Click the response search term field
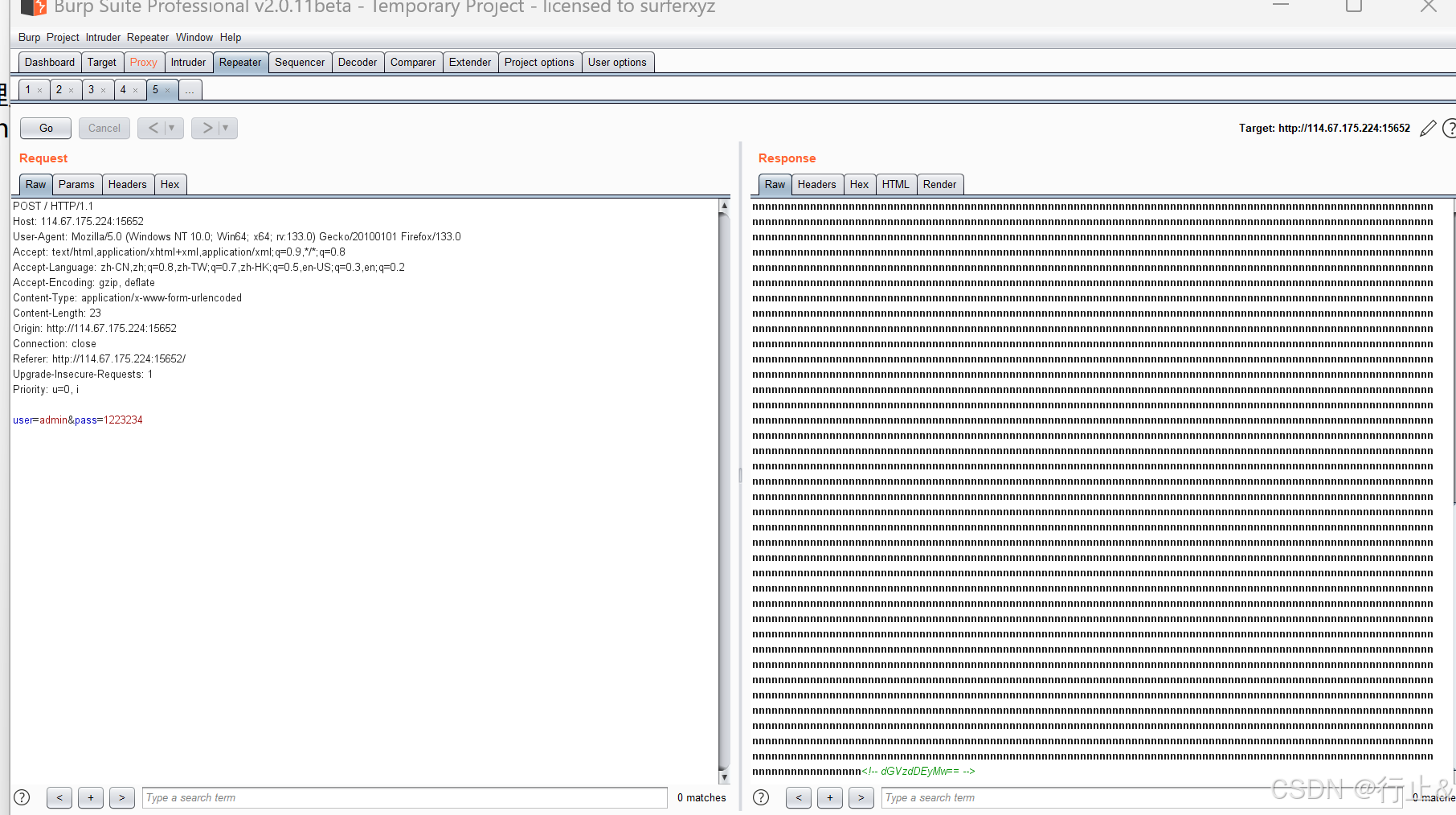The width and height of the screenshot is (1456, 815). [x=1142, y=797]
